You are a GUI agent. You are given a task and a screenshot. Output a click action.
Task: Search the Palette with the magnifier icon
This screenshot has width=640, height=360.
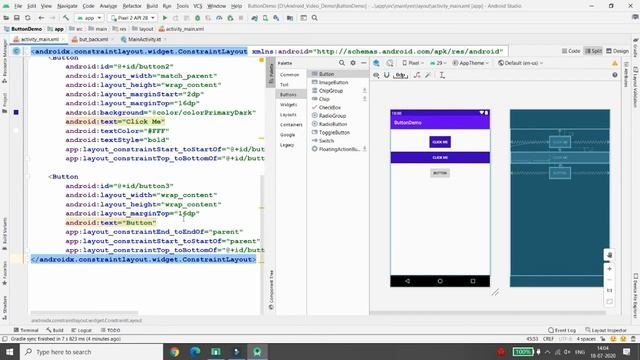click(x=342, y=63)
